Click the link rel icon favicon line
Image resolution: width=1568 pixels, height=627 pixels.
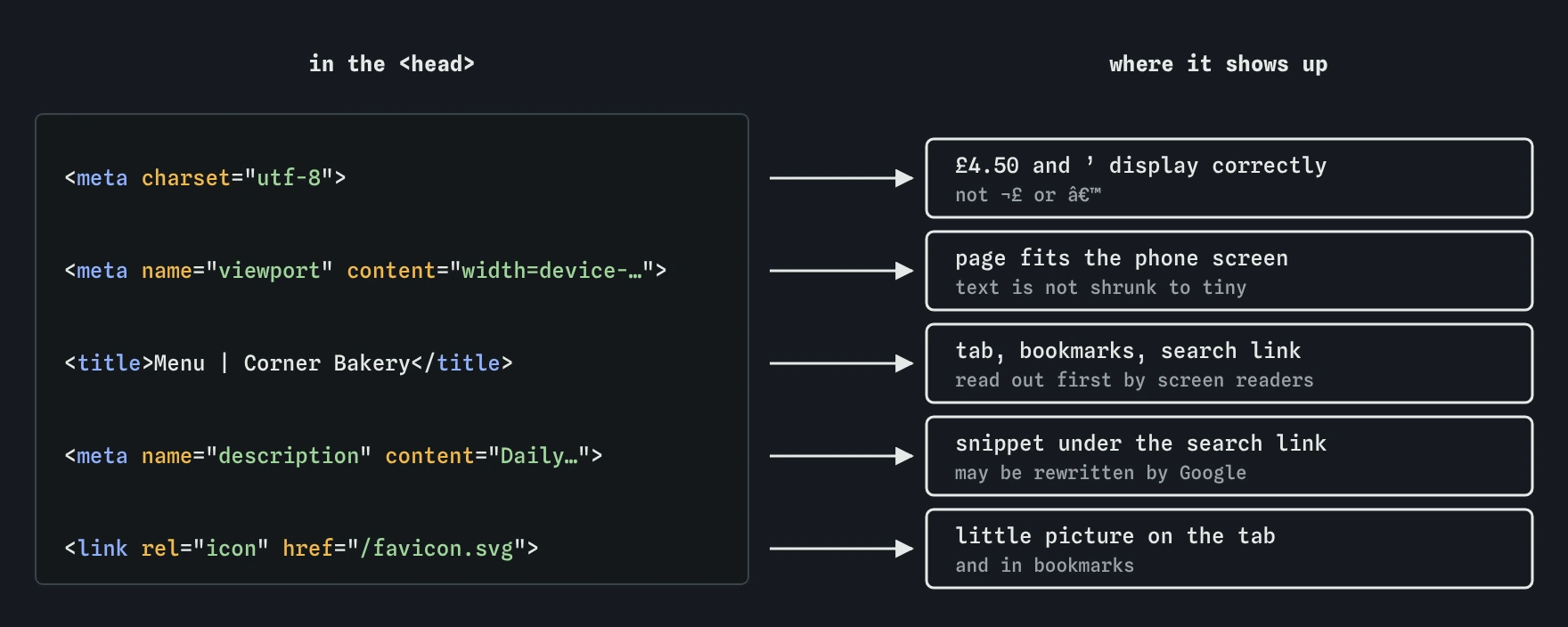[x=301, y=549]
